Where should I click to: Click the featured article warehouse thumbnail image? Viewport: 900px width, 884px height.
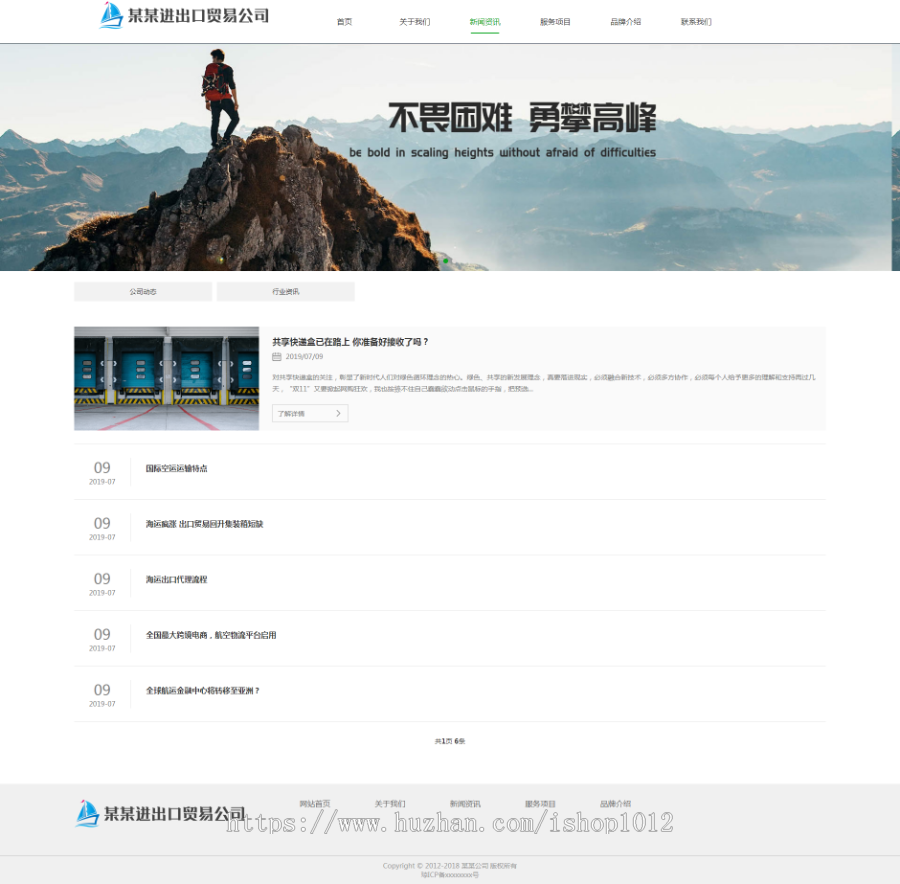[x=166, y=378]
